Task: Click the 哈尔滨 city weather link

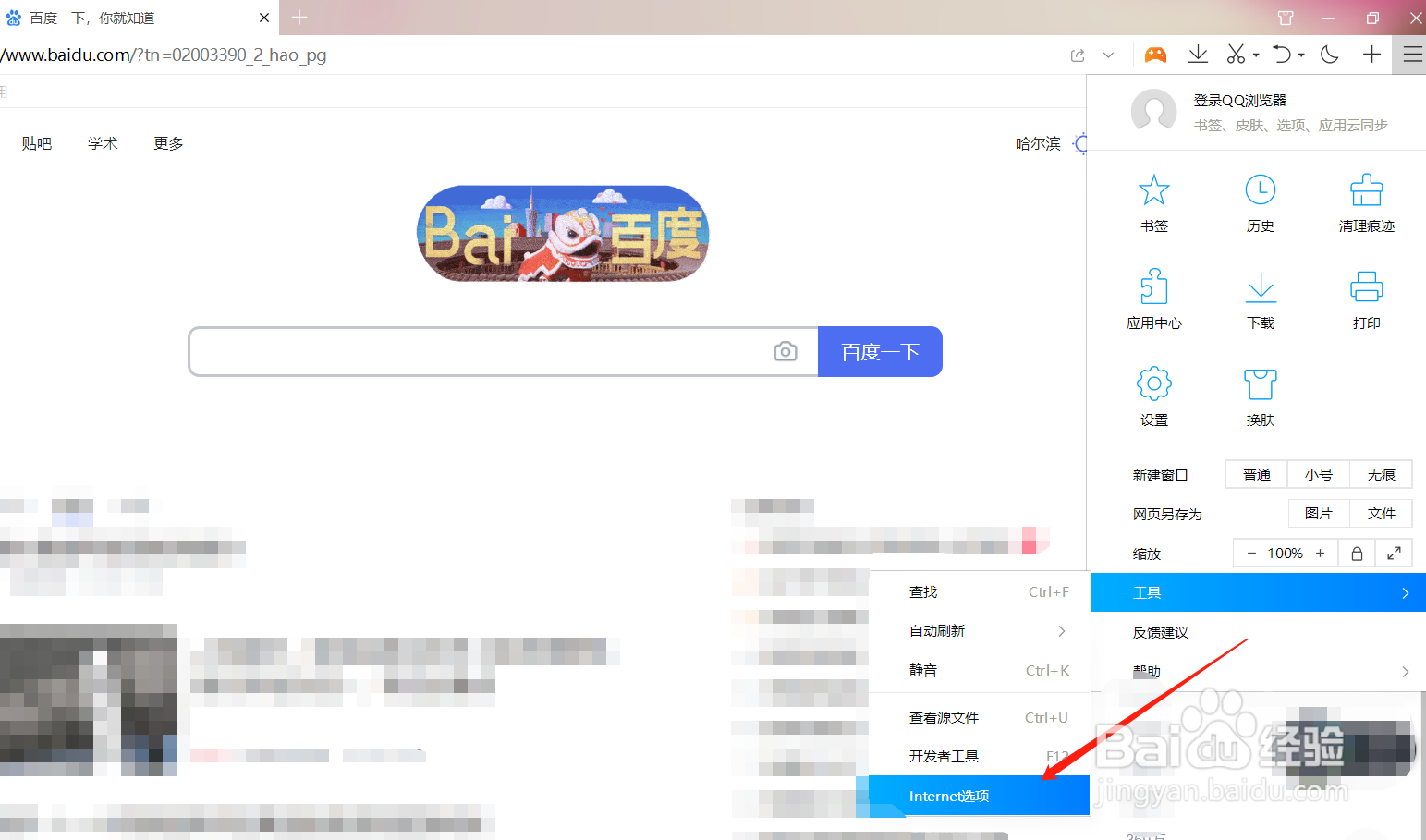Action: [1038, 143]
